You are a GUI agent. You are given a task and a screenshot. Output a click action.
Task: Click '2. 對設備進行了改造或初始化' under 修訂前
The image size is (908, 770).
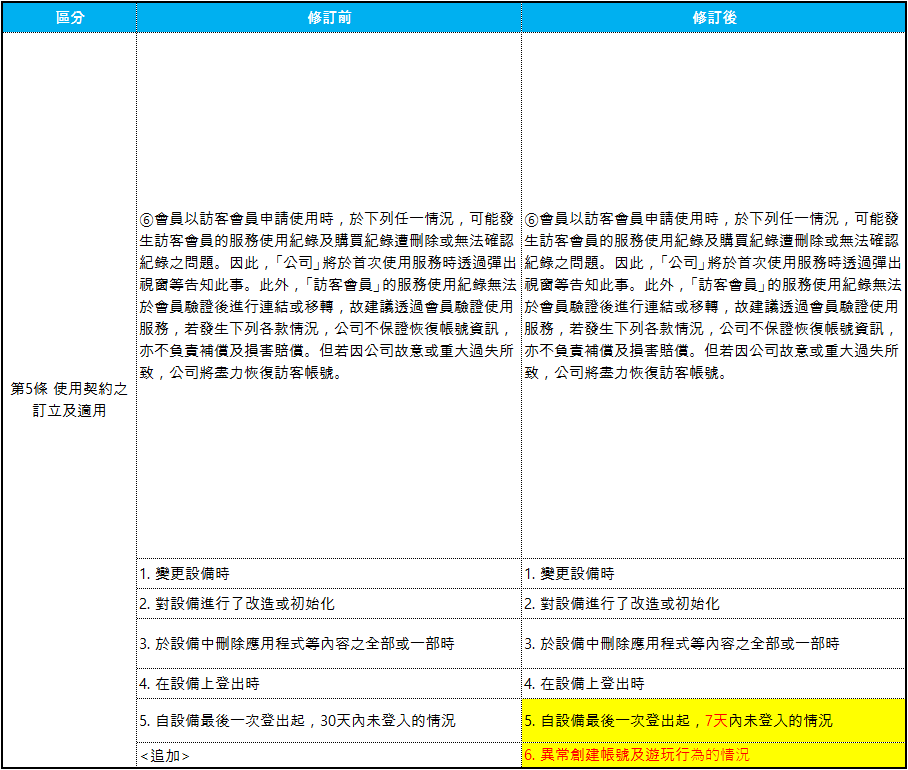236,604
